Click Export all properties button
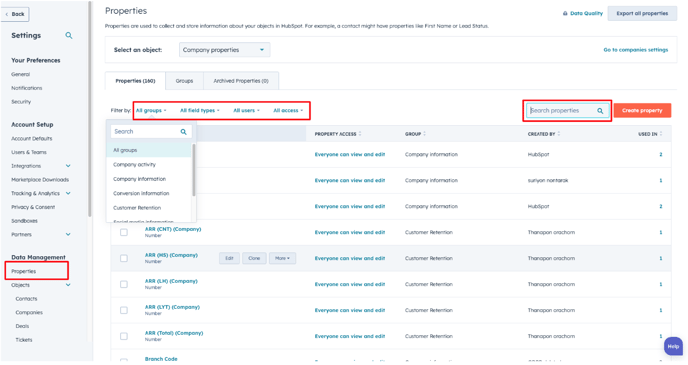The image size is (688, 365). tap(642, 14)
